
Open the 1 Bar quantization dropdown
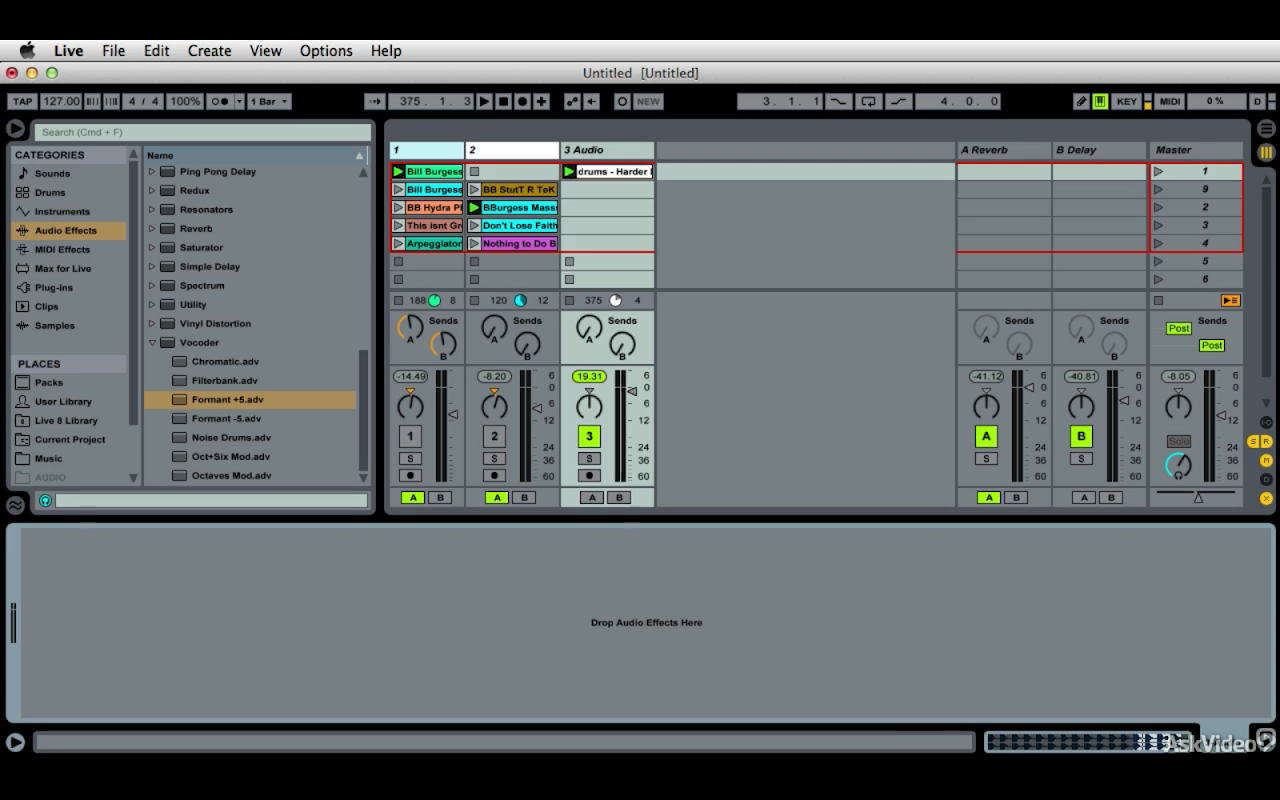pos(269,101)
